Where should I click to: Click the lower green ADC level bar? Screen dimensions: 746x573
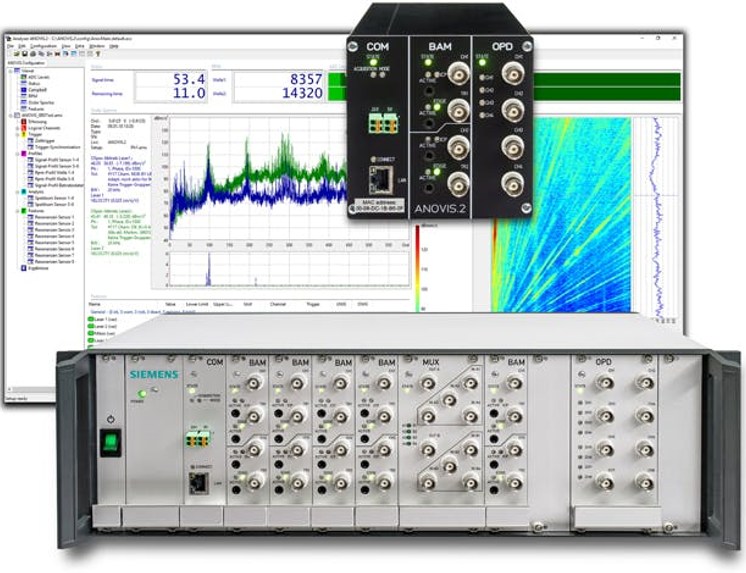pos(607,94)
